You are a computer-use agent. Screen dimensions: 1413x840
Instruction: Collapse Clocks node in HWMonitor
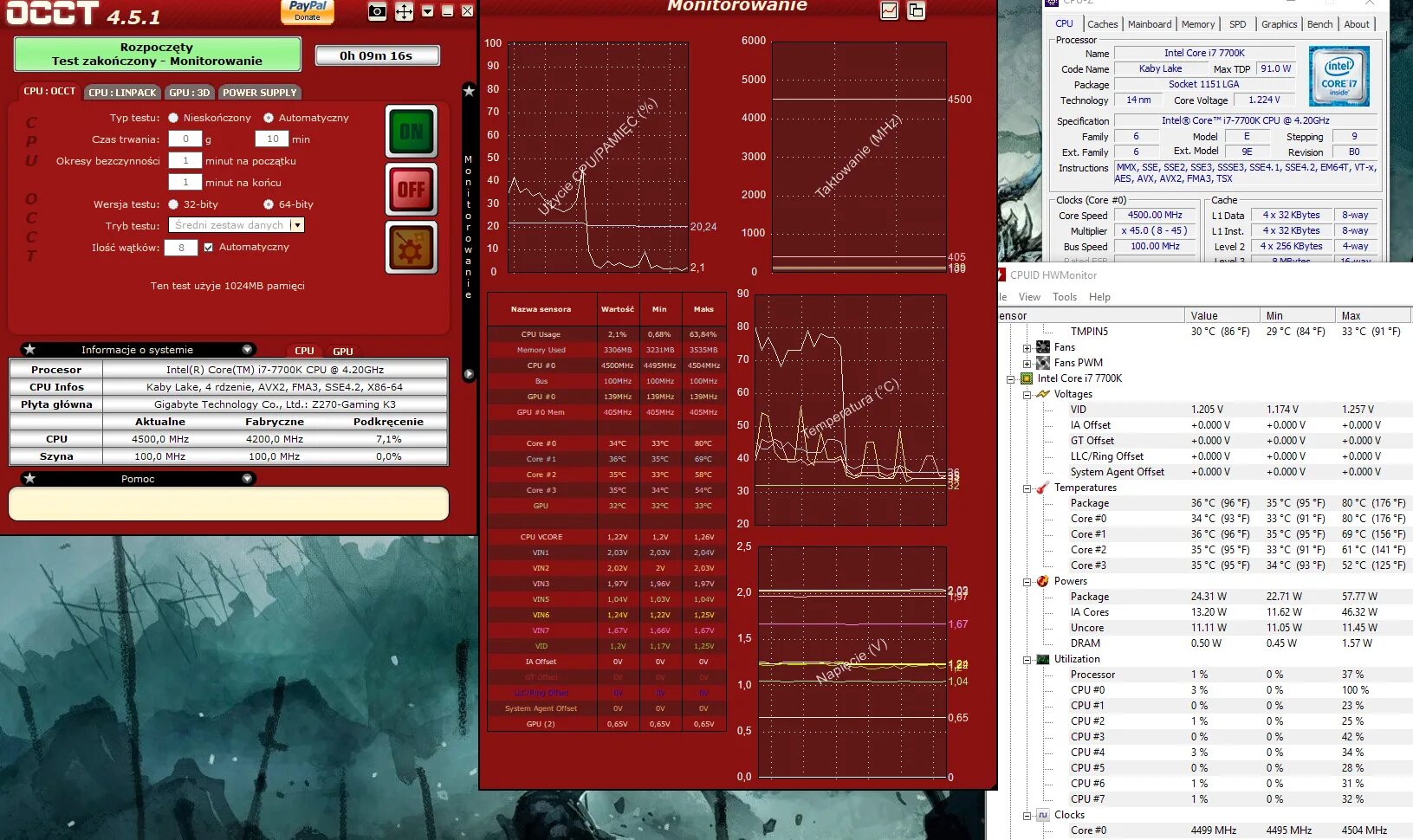coord(1027,816)
